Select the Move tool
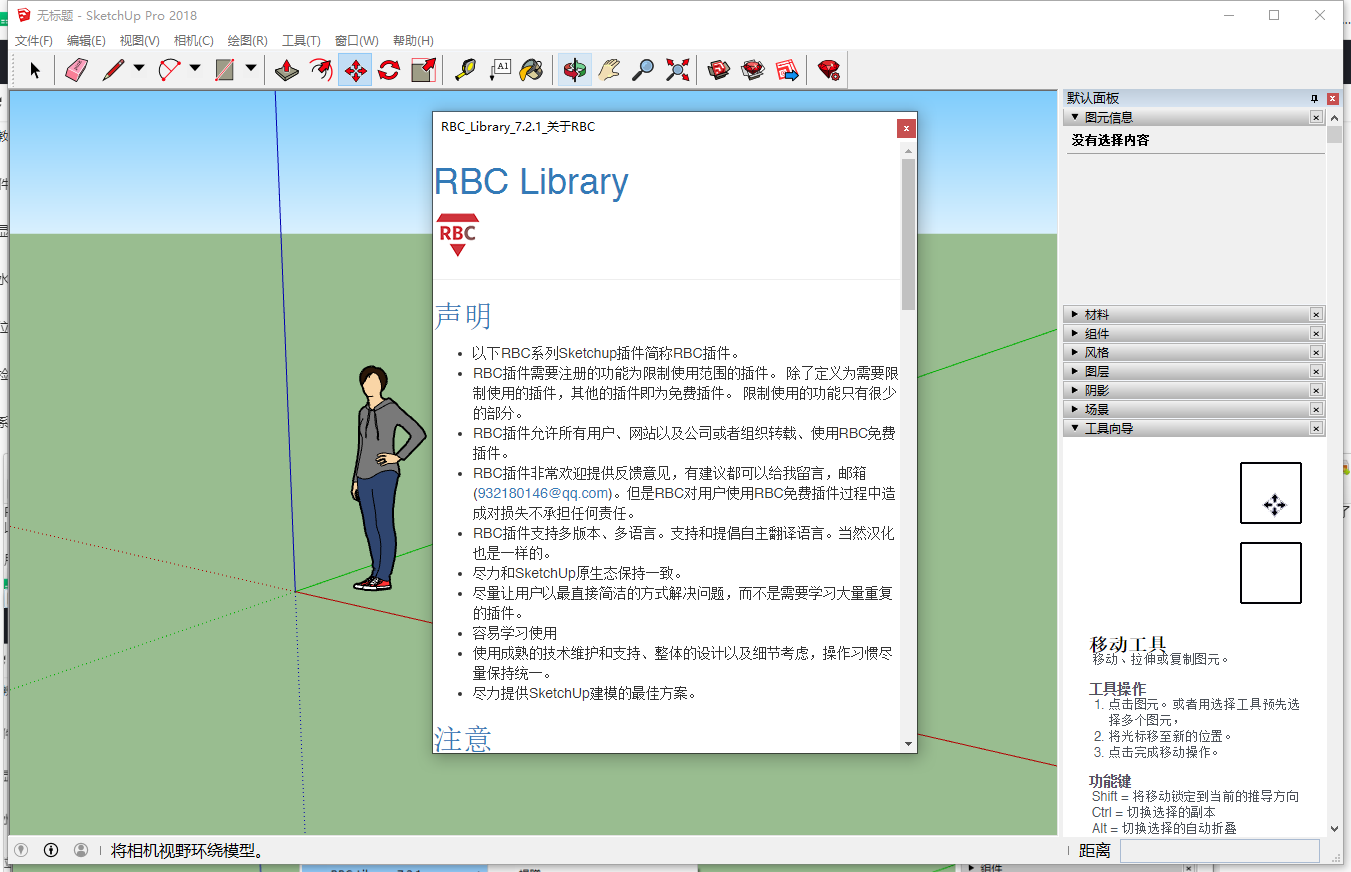Viewport: 1351px width, 872px height. coord(355,70)
